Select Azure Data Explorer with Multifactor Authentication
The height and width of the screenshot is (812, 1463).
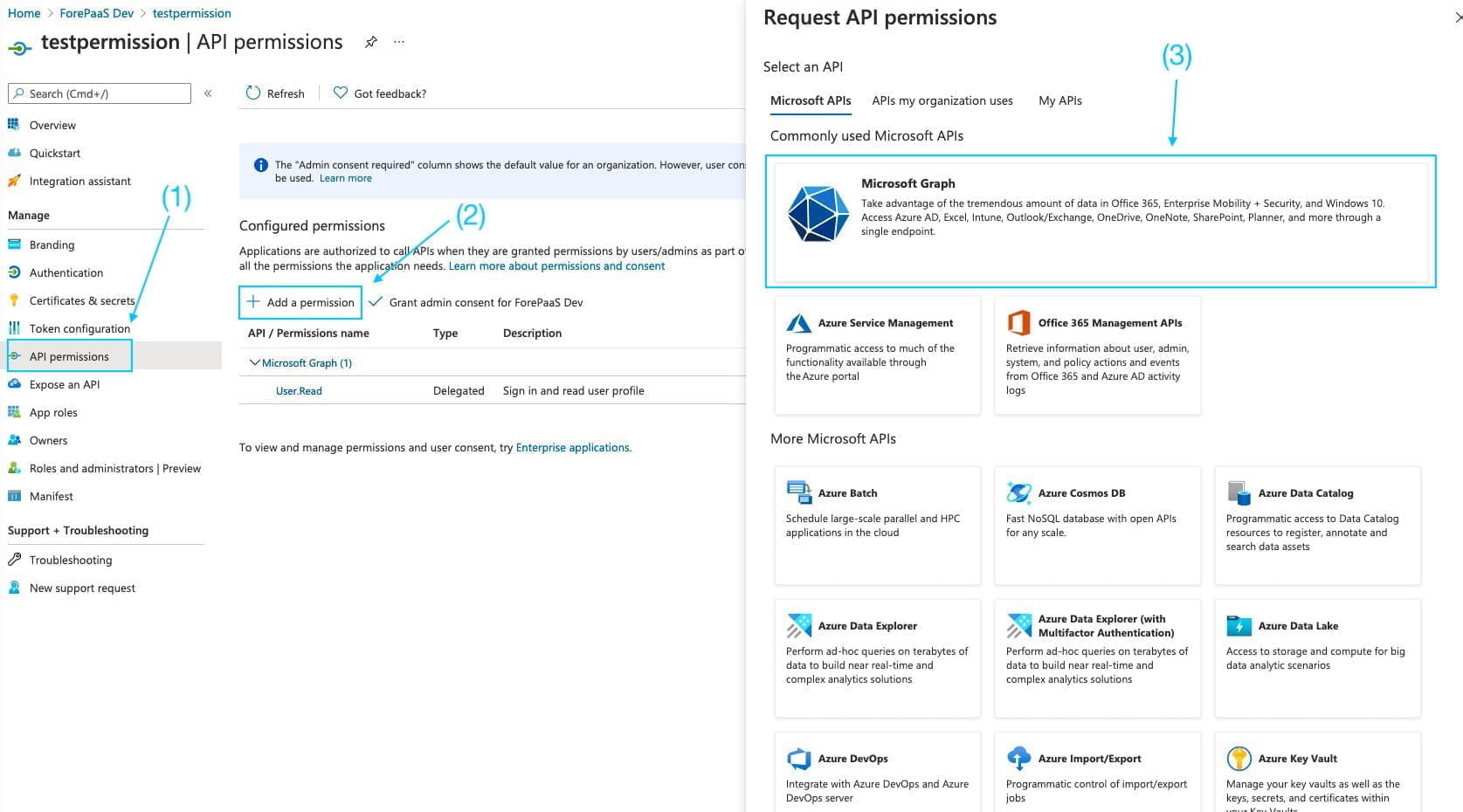tap(1097, 657)
